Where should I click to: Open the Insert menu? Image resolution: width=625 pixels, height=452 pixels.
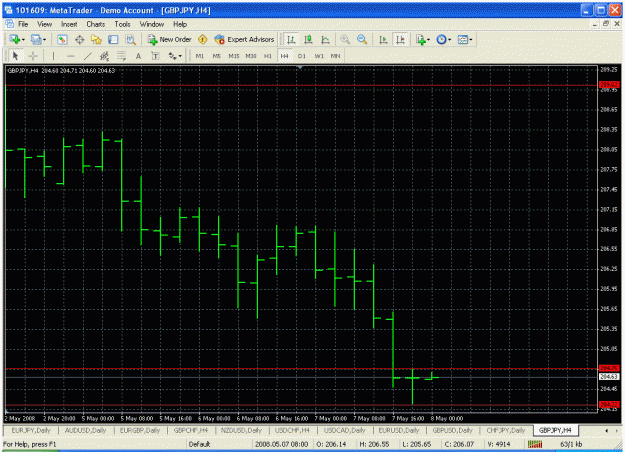point(69,24)
